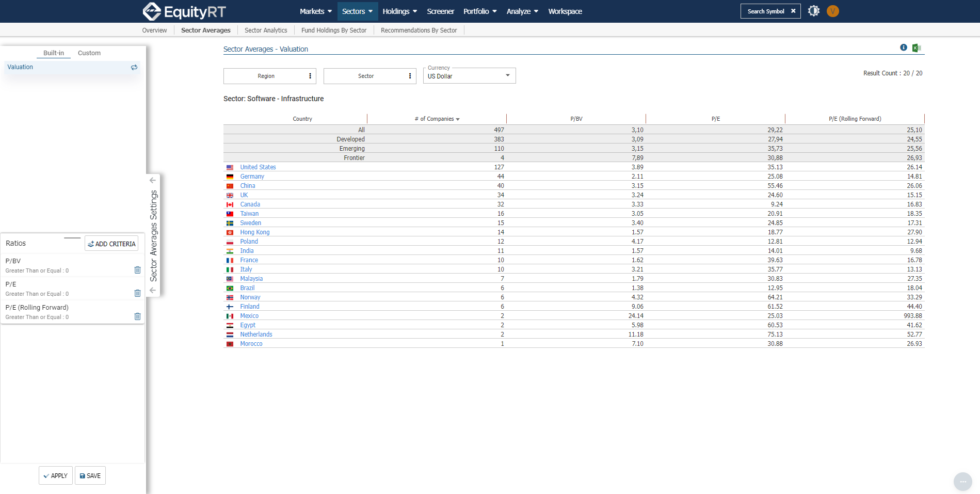The height and width of the screenshot is (494, 980).
Task: Switch to the Sector Analytics tab
Action: 266,31
